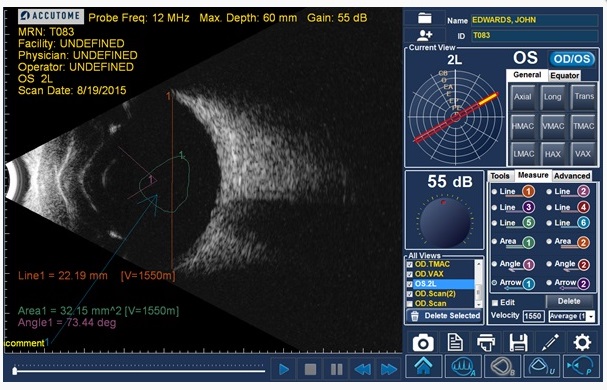Toggle the OD.Scan(2) view checkbox
This screenshot has height=390, width=607.
tap(410, 294)
